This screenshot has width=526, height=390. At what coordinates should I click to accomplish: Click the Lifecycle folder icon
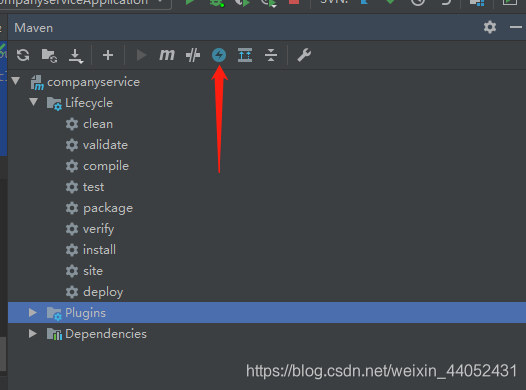coord(54,103)
